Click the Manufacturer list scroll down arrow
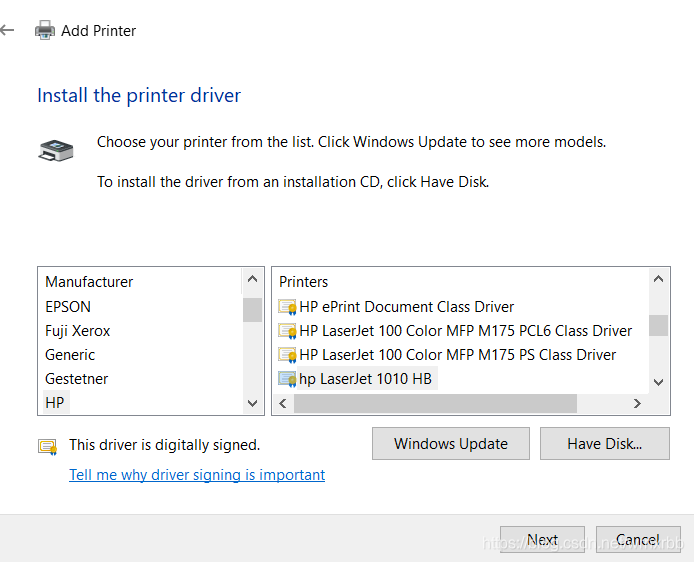This screenshot has height=562, width=694. tap(253, 403)
